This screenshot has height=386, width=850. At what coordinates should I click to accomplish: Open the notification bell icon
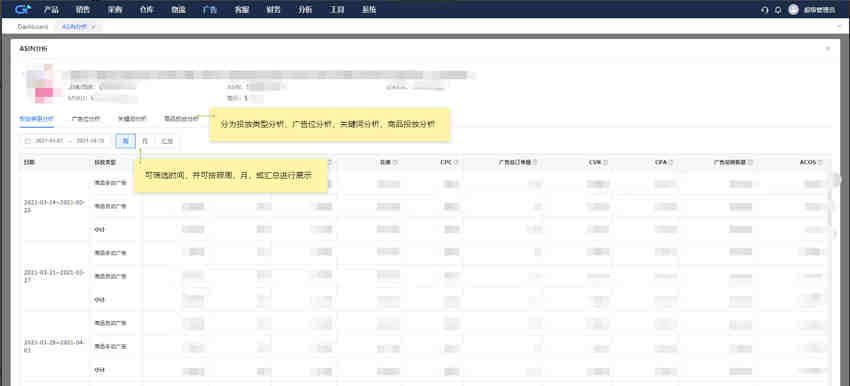pyautogui.click(x=778, y=10)
